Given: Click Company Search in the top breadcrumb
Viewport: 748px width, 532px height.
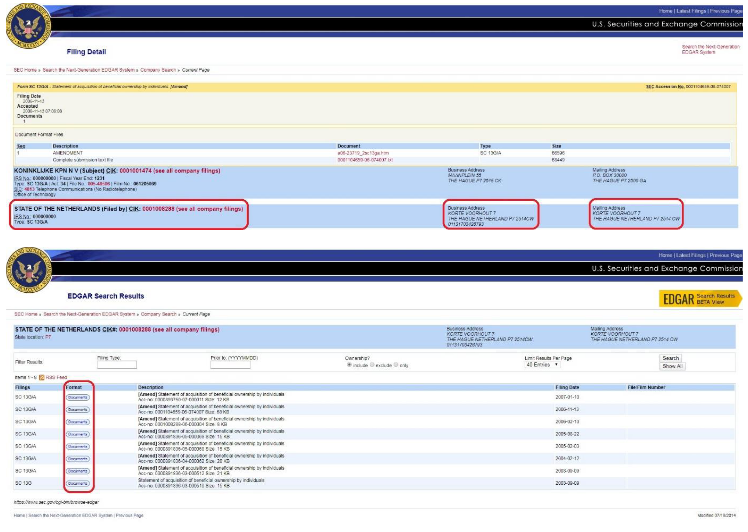Looking at the screenshot, I should [158, 71].
